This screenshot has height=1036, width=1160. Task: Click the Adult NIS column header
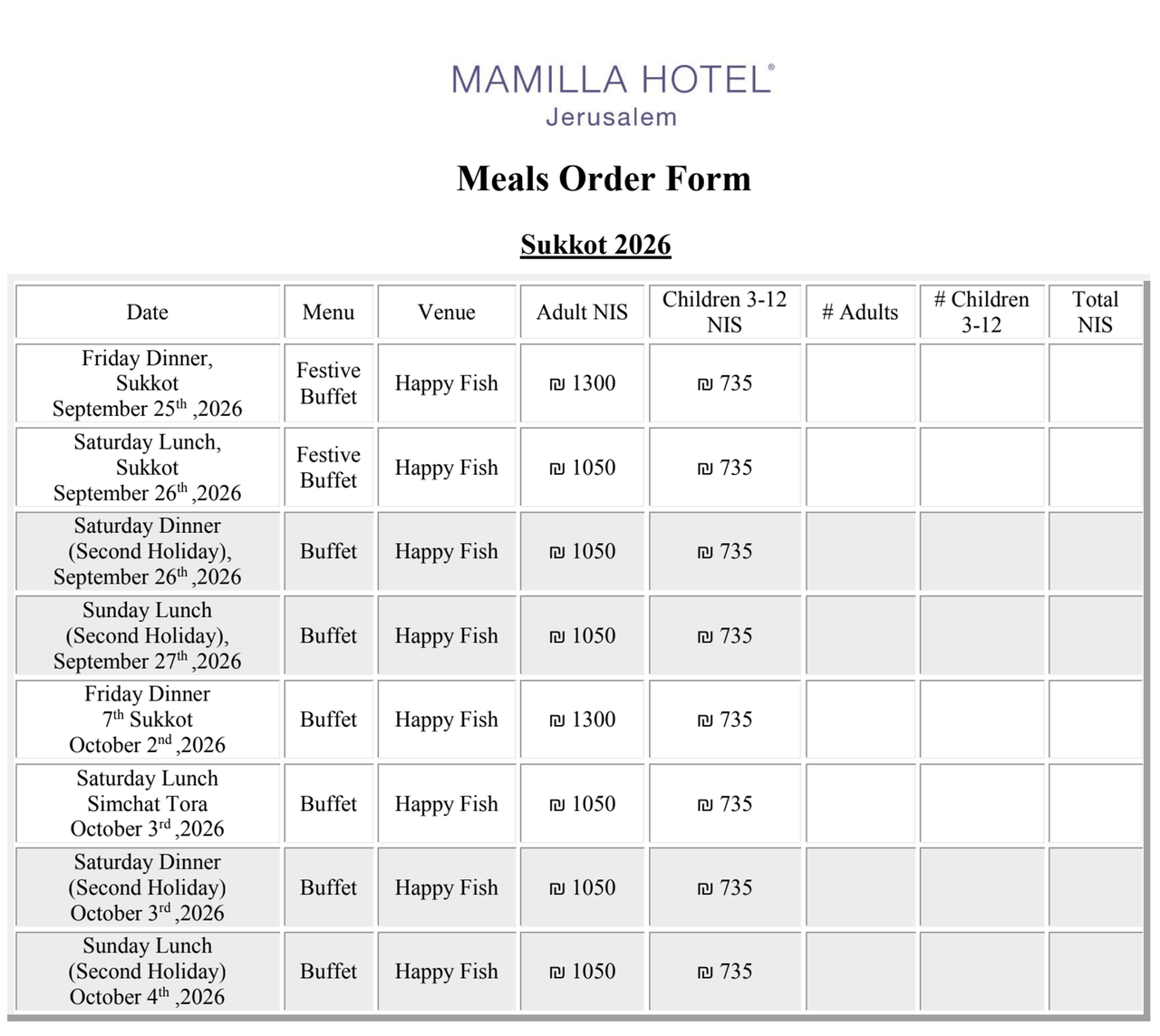pos(582,312)
